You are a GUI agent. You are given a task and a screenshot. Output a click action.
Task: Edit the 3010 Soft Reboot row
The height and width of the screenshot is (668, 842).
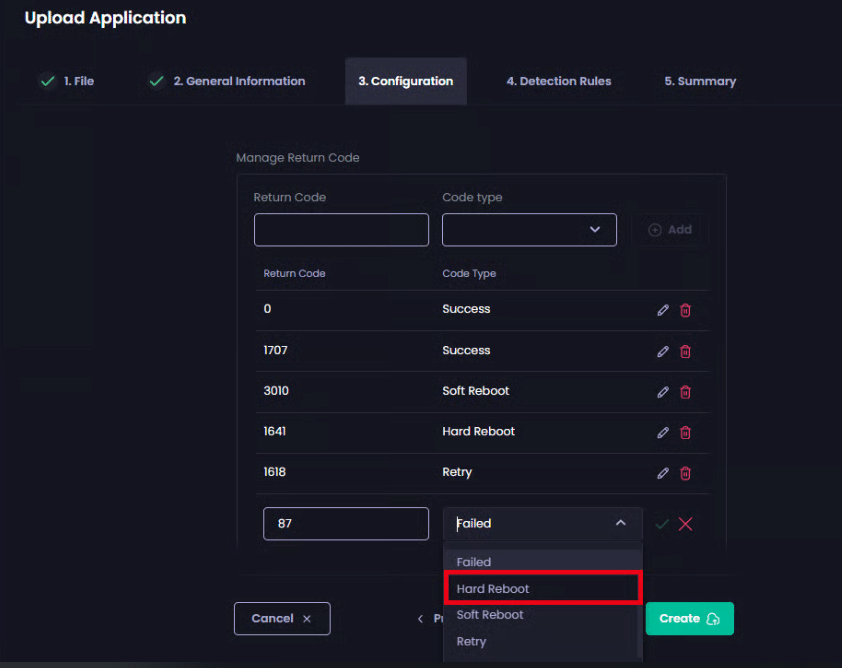(x=662, y=392)
